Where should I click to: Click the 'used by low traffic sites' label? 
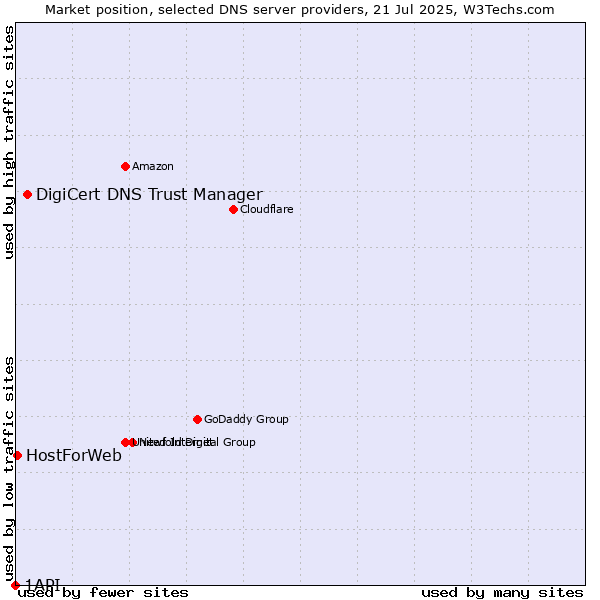(x=8, y=470)
